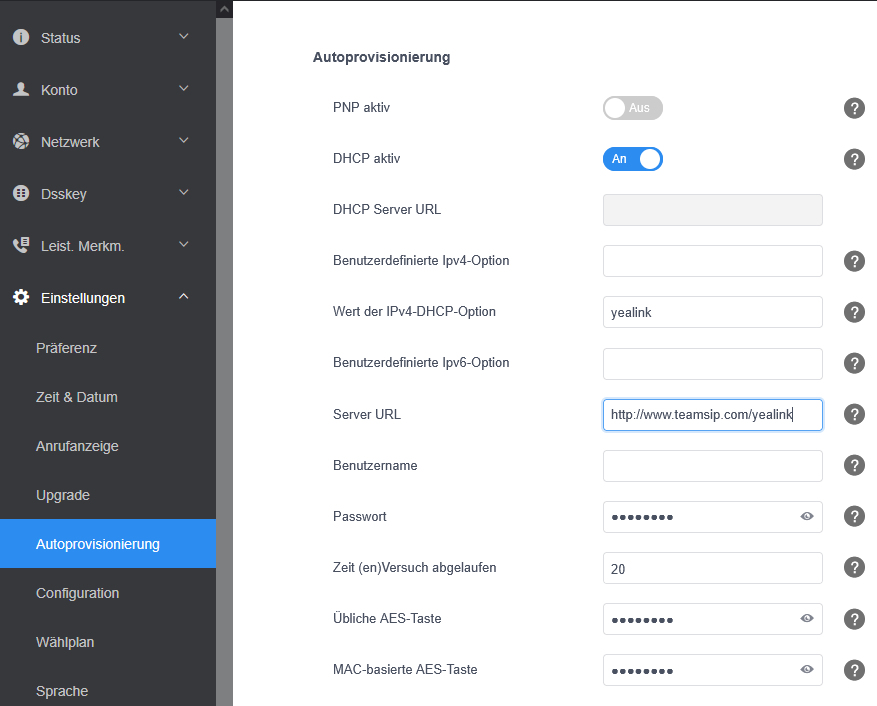
Task: Click the Dsskey icon in sidebar
Action: coord(21,194)
